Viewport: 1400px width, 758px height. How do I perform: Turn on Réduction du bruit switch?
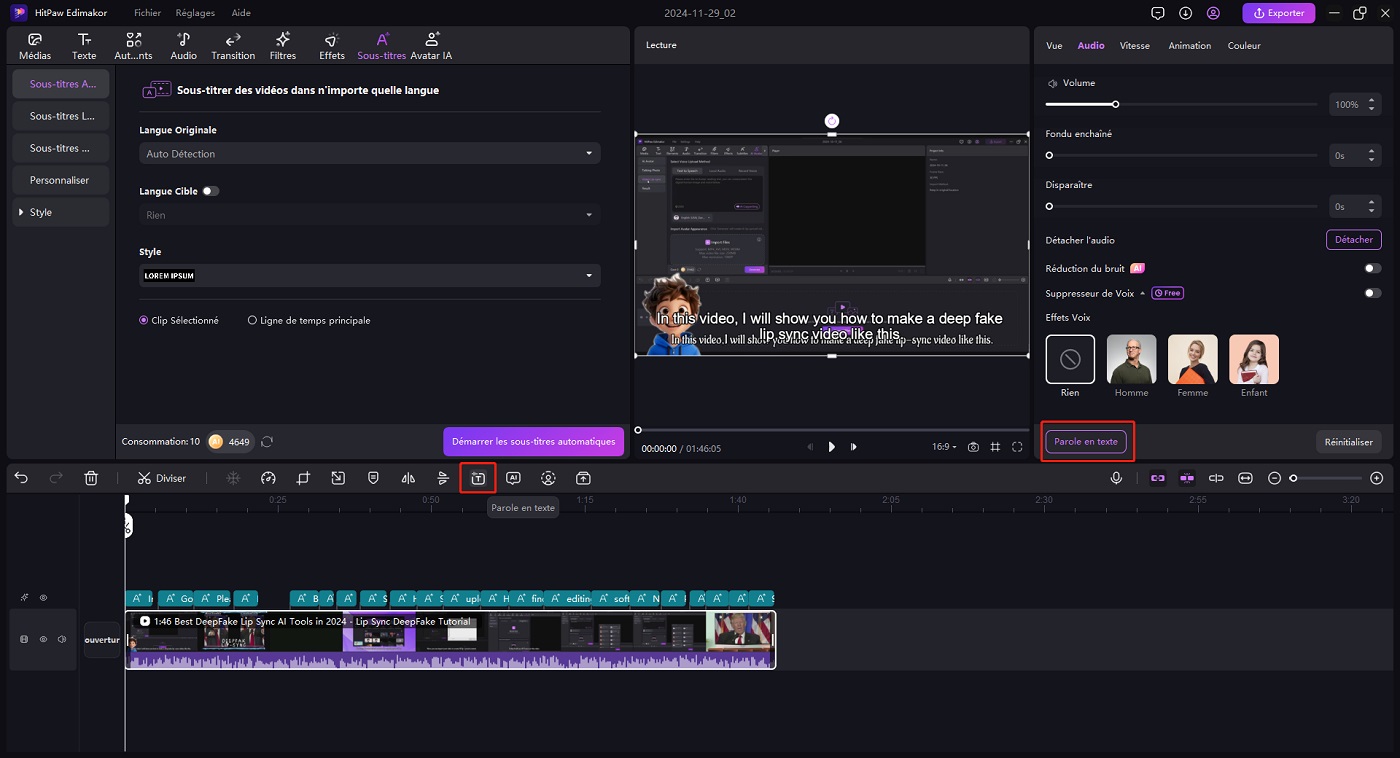point(1372,269)
